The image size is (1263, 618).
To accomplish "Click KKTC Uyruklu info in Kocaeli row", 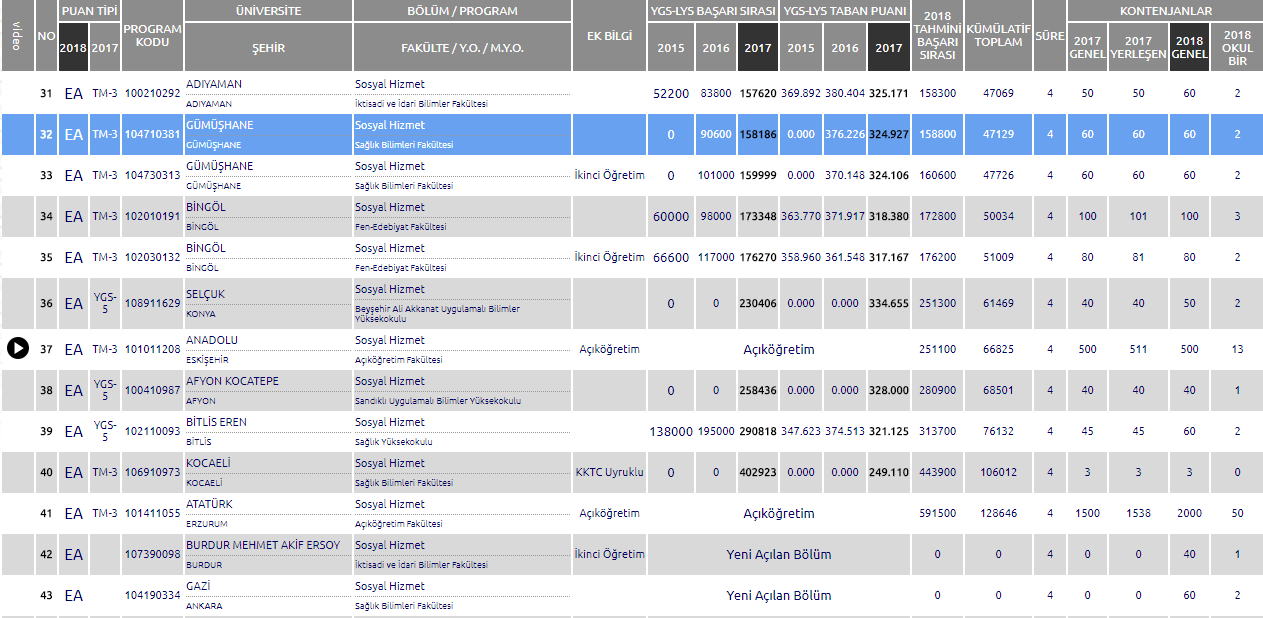I will click(610, 472).
